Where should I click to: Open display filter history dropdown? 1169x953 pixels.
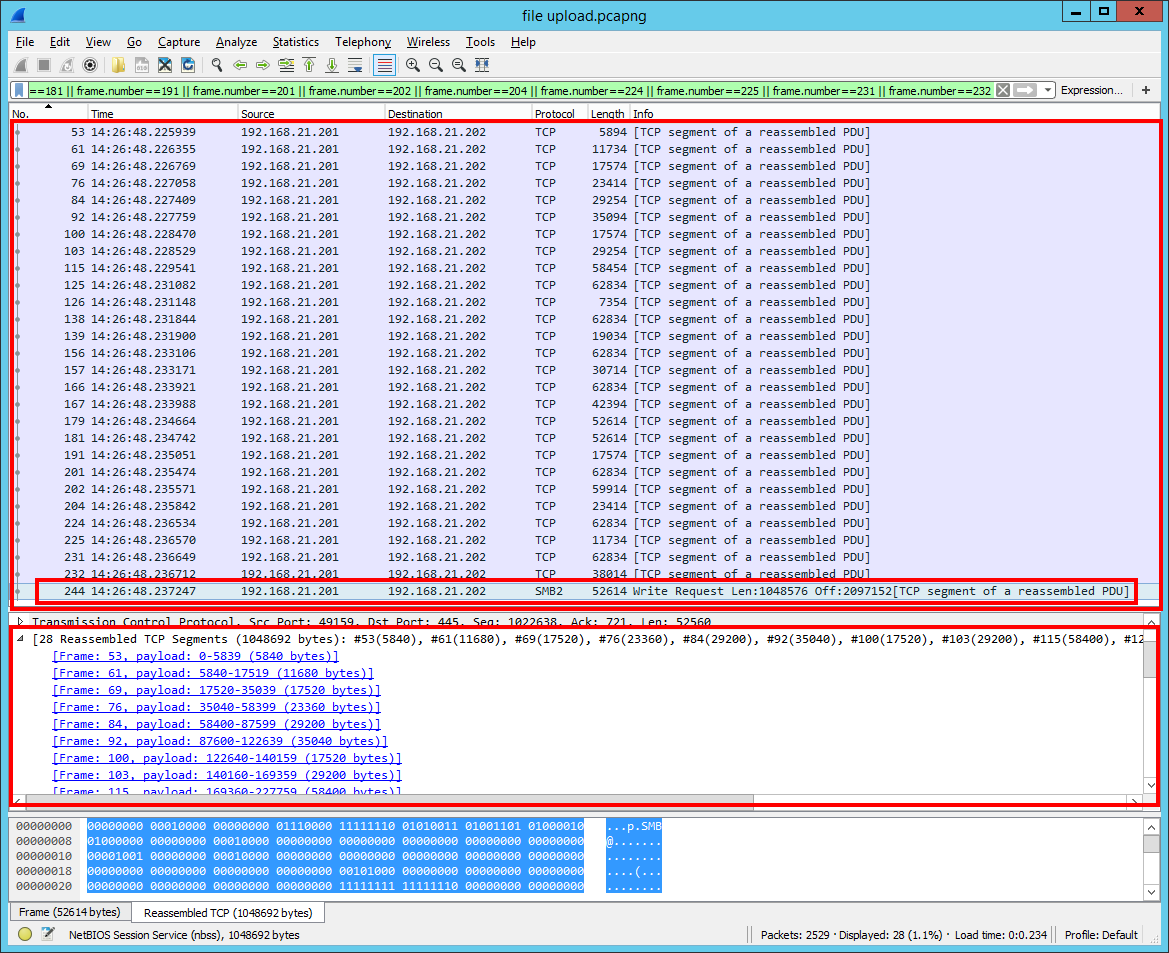pyautogui.click(x=1047, y=90)
